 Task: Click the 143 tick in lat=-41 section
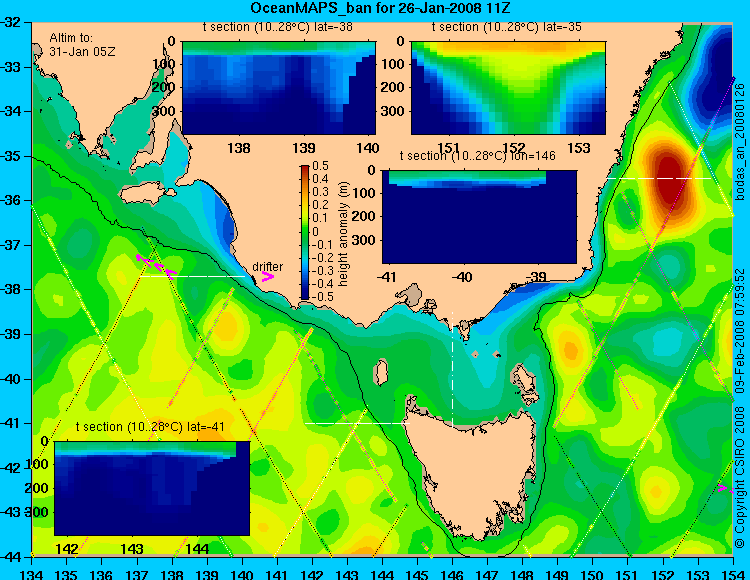pos(132,549)
